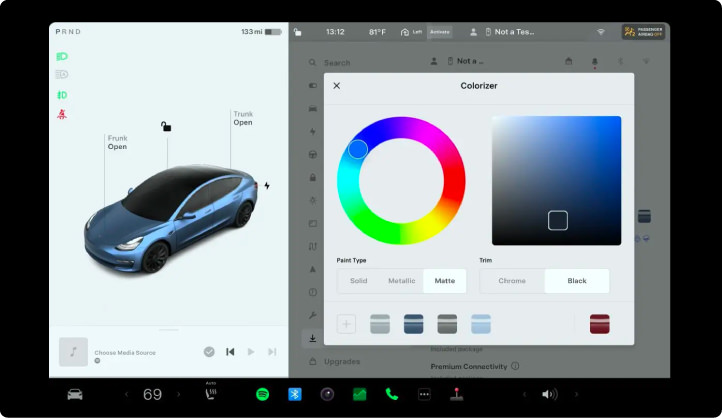The image size is (722, 418).
Task: Select Metallic paint type
Action: click(402, 281)
